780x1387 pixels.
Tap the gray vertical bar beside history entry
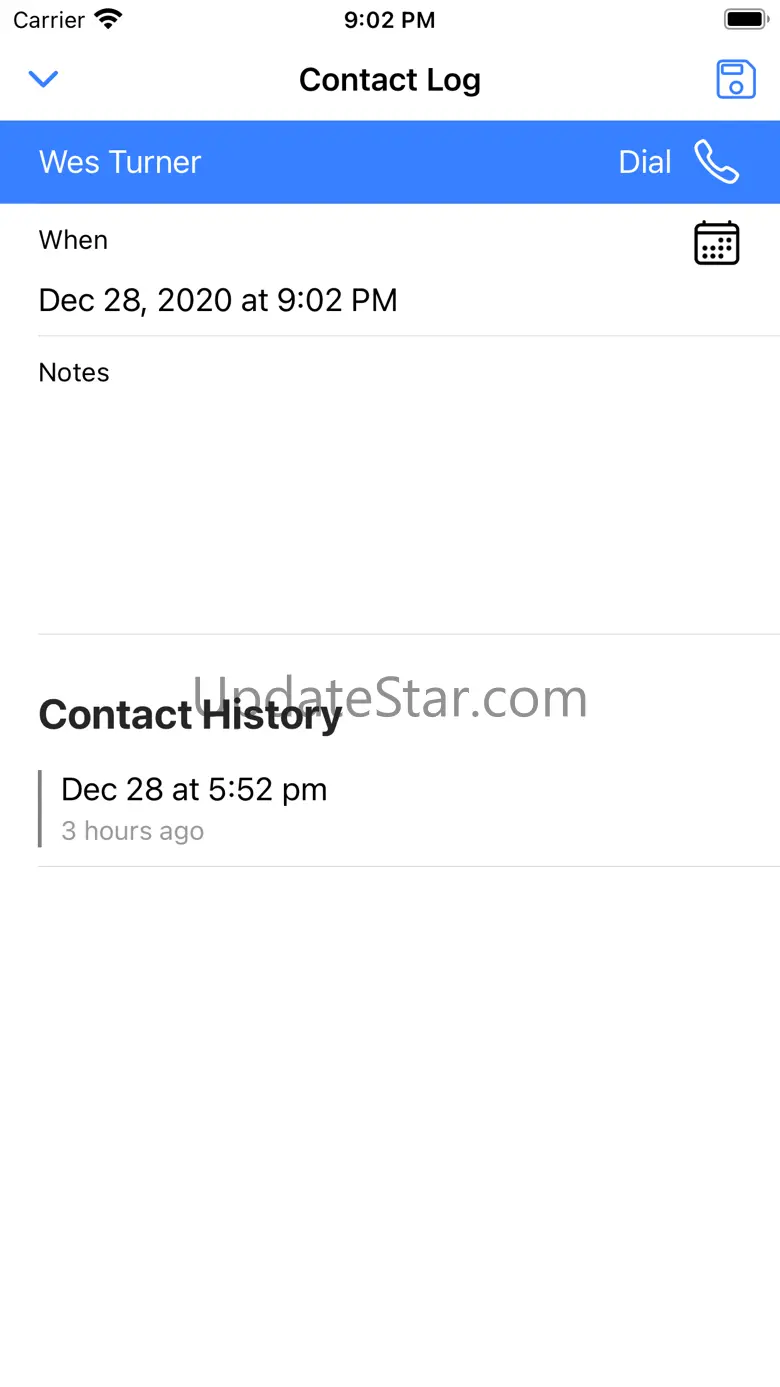[40, 808]
